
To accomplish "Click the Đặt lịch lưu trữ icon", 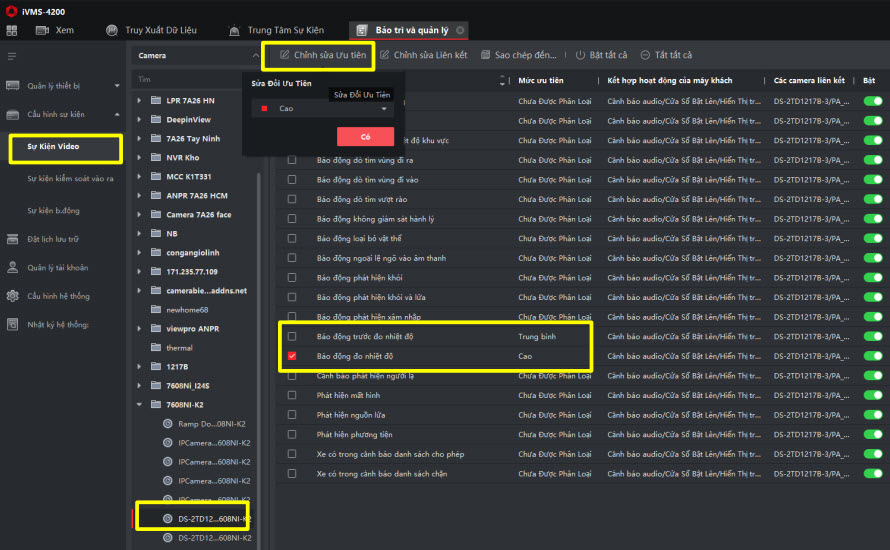I will pyautogui.click(x=13, y=239).
